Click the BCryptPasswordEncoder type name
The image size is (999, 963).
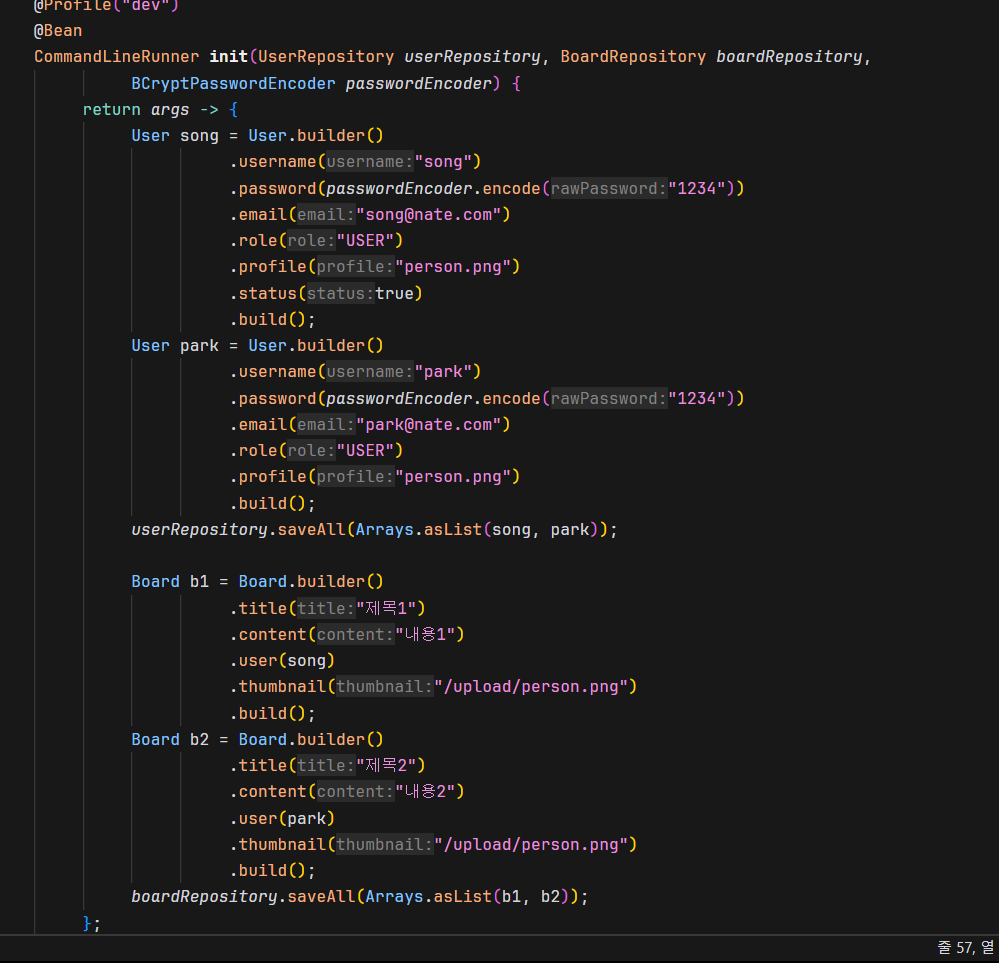click(x=233, y=83)
